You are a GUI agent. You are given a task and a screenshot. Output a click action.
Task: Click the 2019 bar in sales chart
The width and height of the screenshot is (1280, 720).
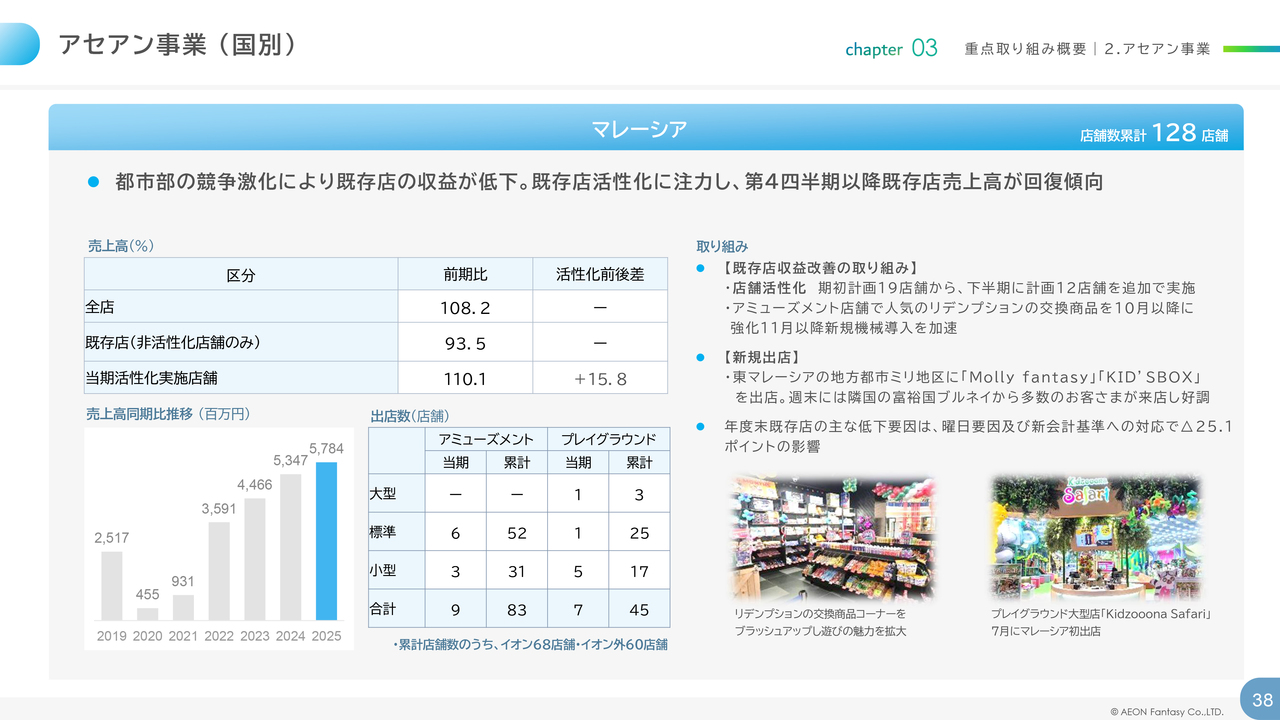click(111, 585)
